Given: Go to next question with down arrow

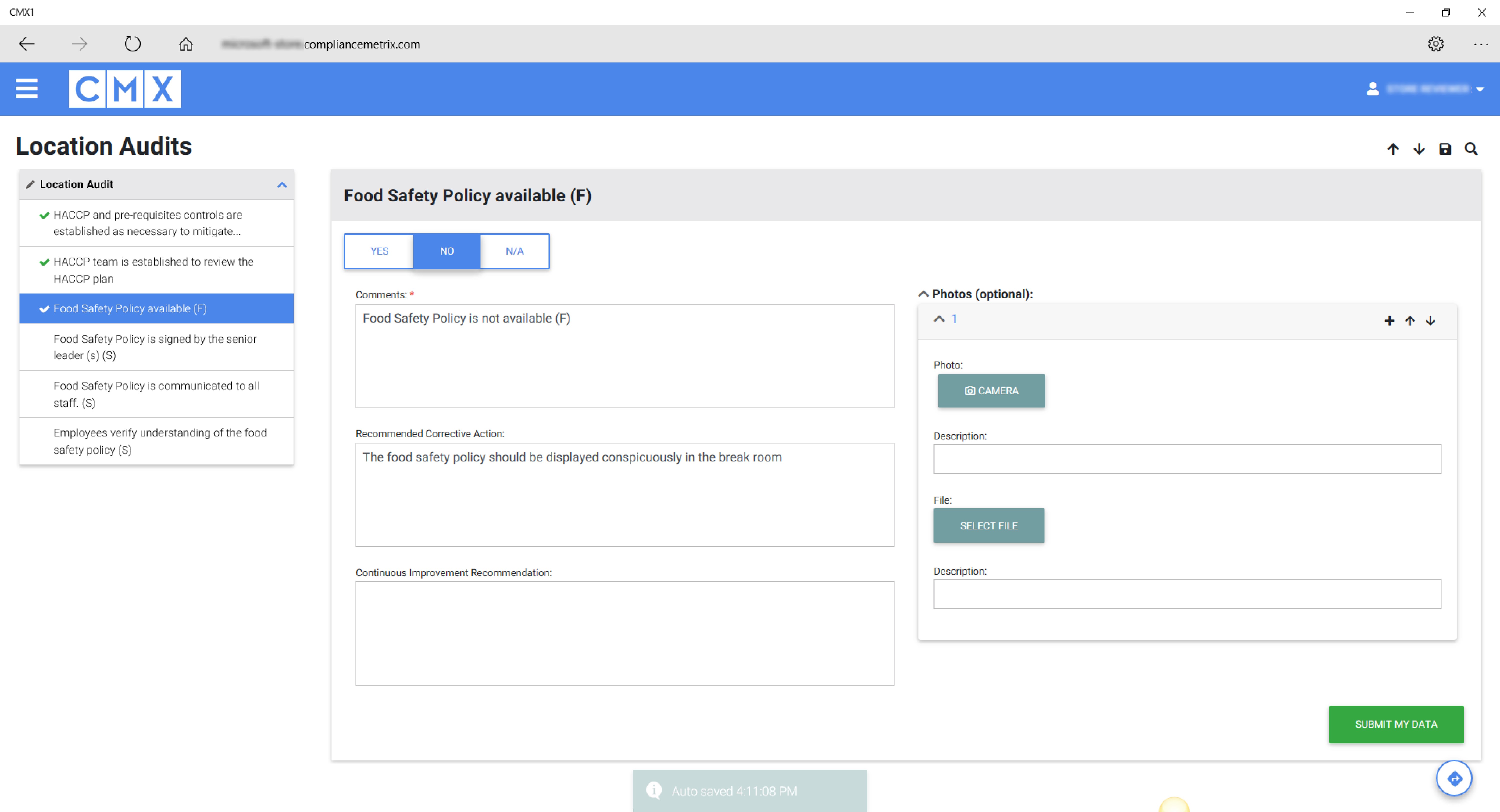Looking at the screenshot, I should click(x=1419, y=149).
